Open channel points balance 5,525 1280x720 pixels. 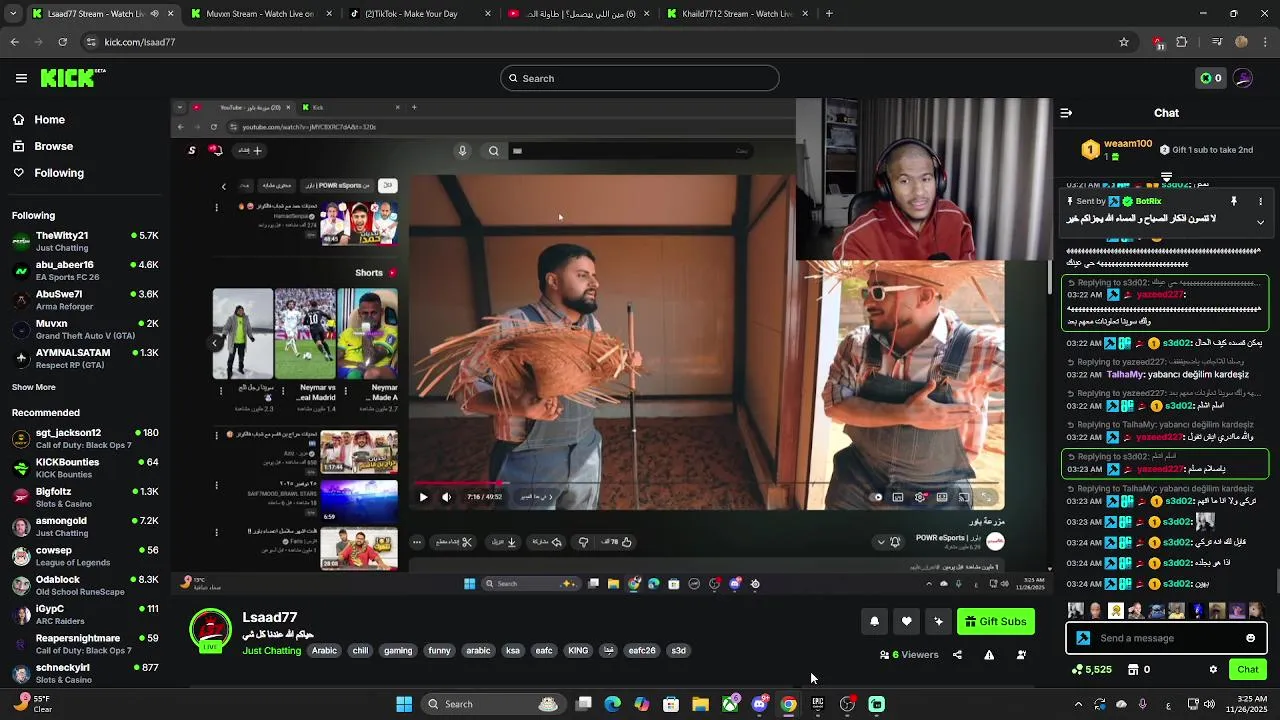coord(1092,669)
